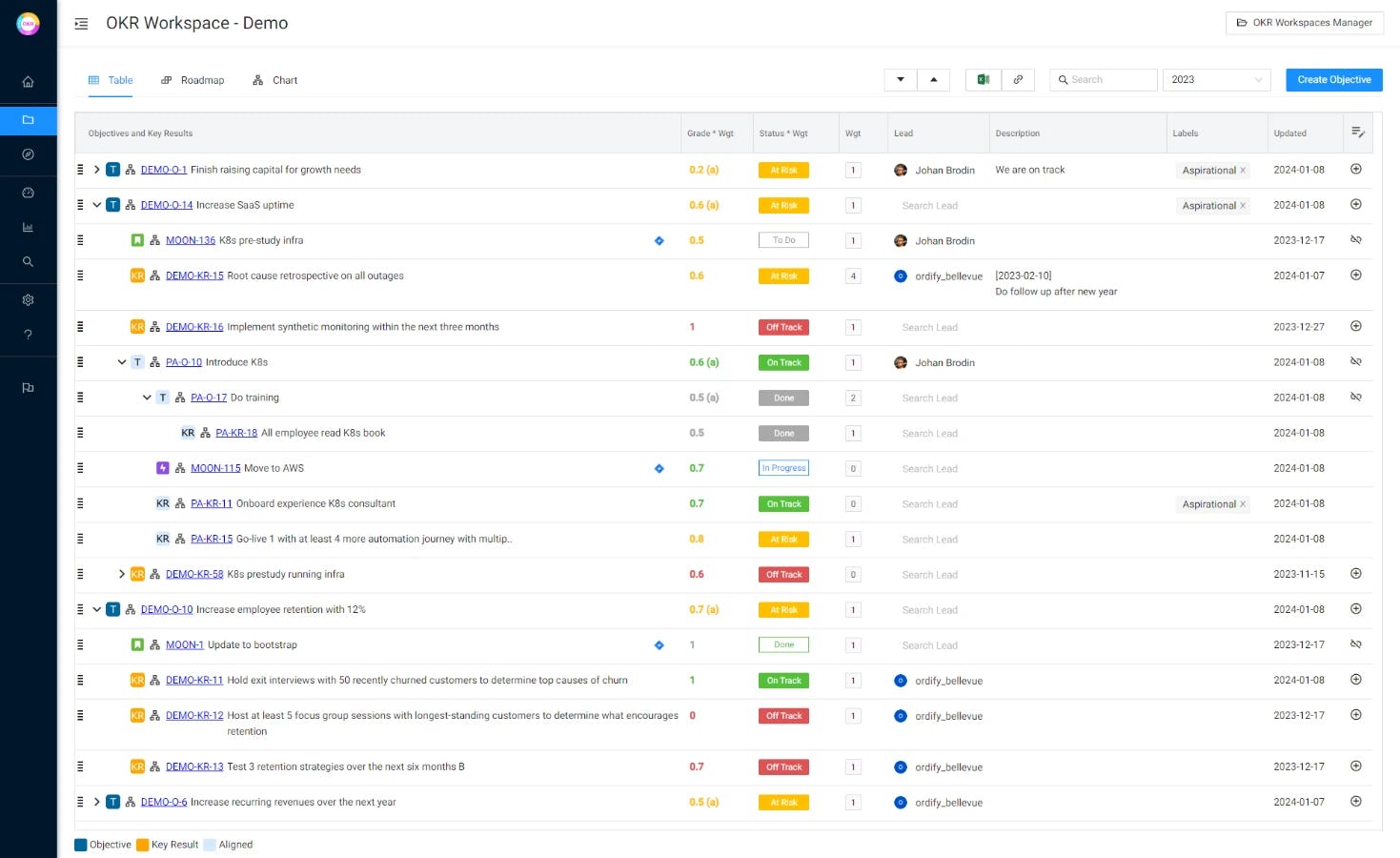The image size is (1400, 858).
Task: Click the yellow Key Result legend swatch
Action: [144, 845]
